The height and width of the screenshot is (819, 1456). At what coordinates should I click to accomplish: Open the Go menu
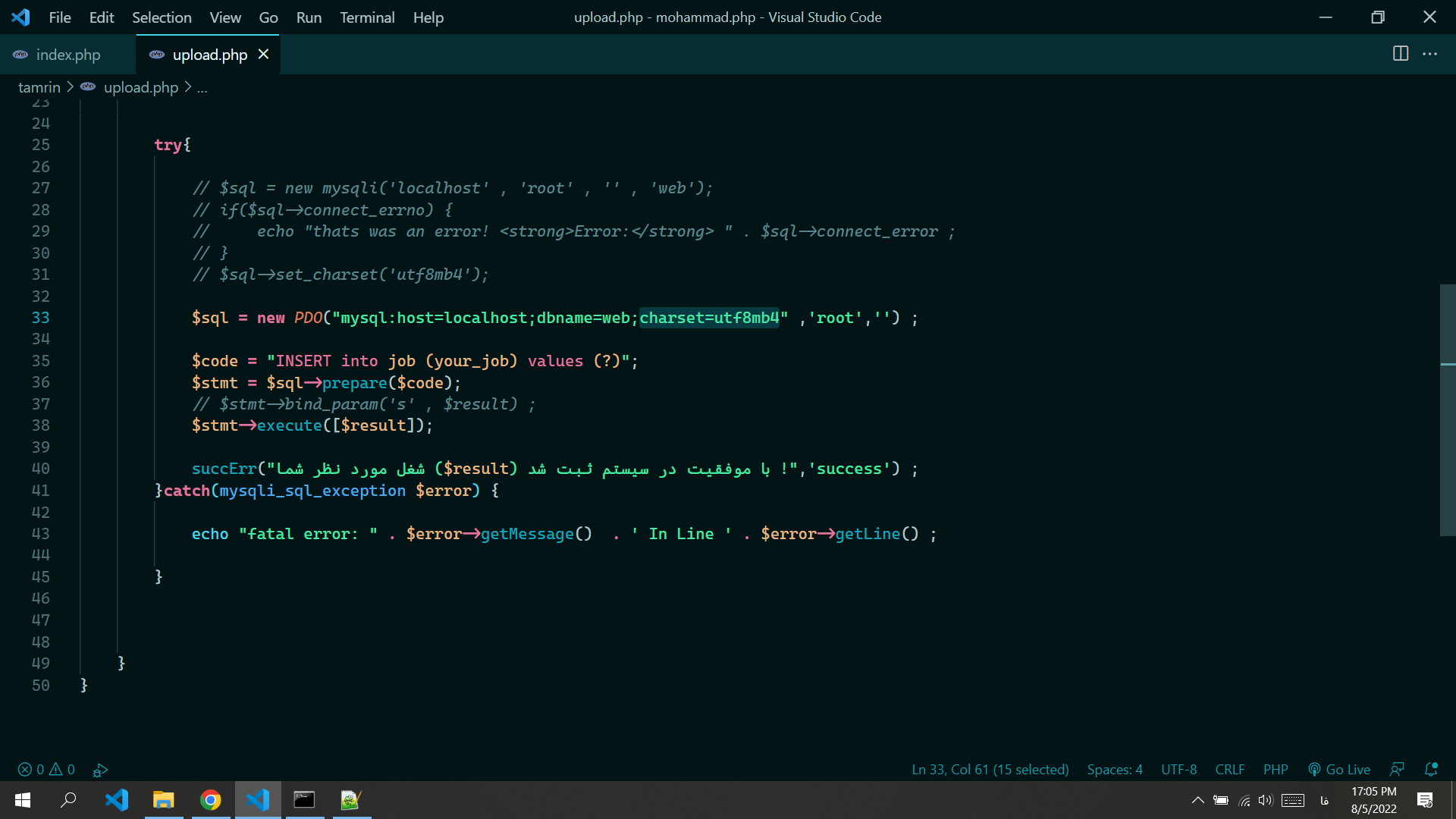268,17
